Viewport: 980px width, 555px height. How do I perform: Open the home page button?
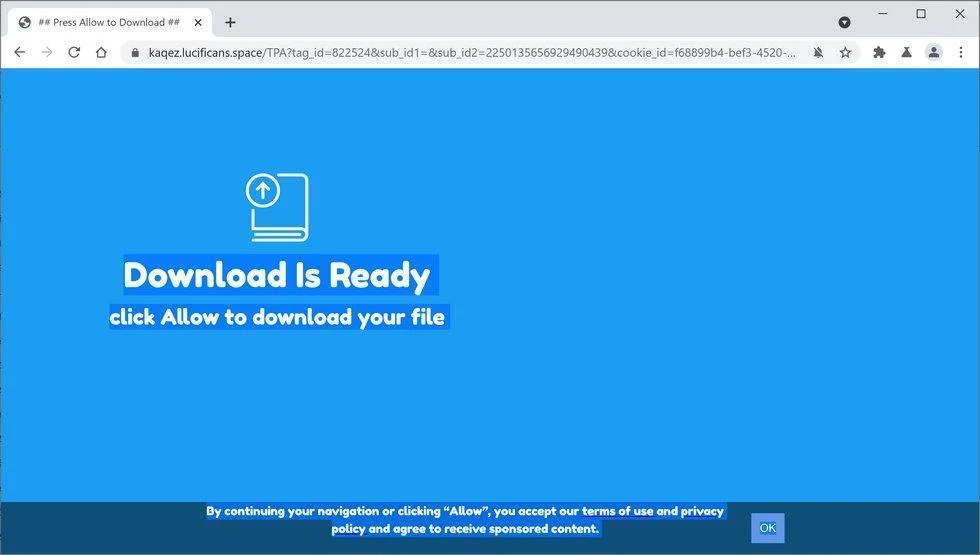[101, 52]
